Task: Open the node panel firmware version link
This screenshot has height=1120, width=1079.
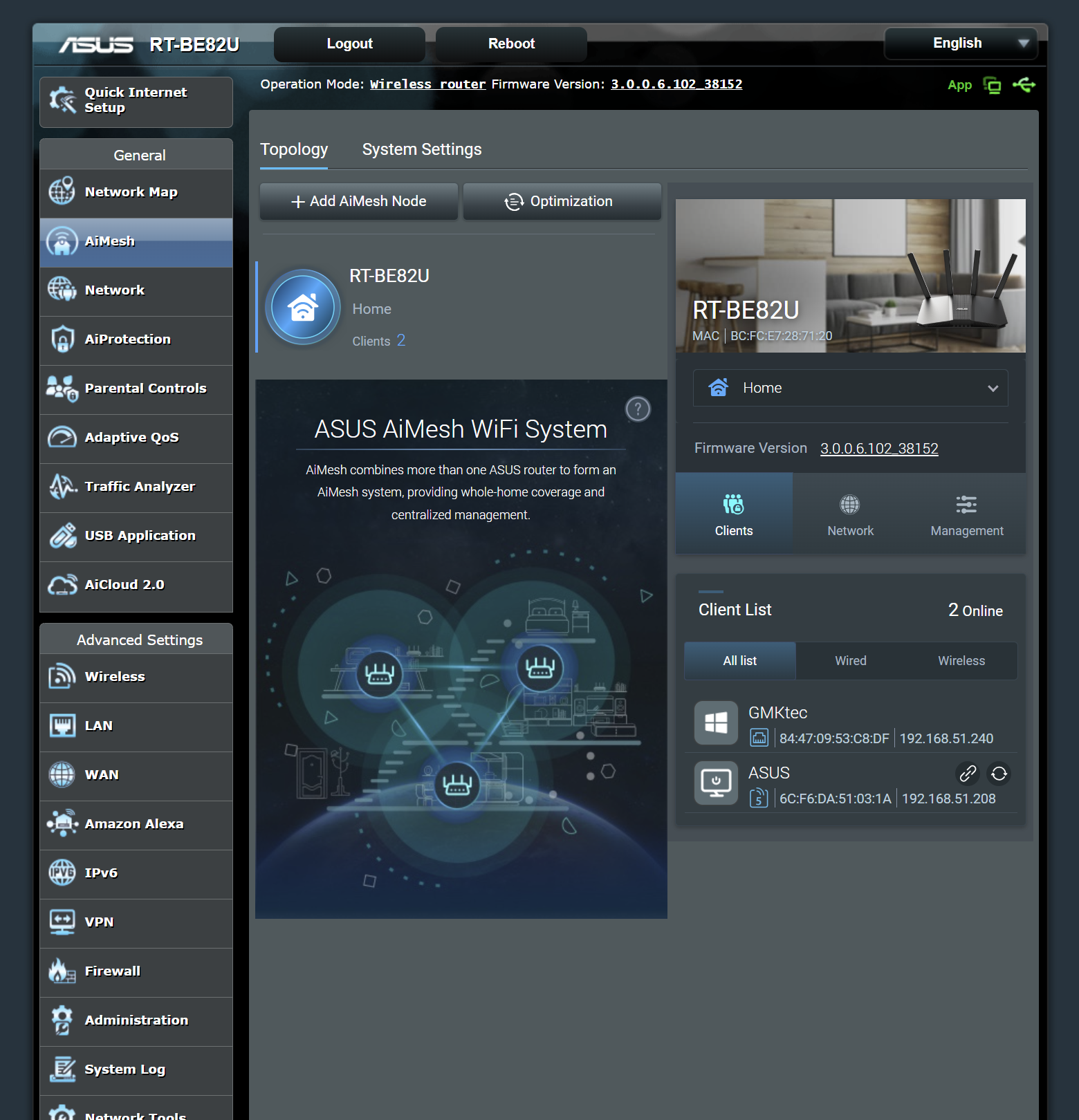Action: click(879, 449)
